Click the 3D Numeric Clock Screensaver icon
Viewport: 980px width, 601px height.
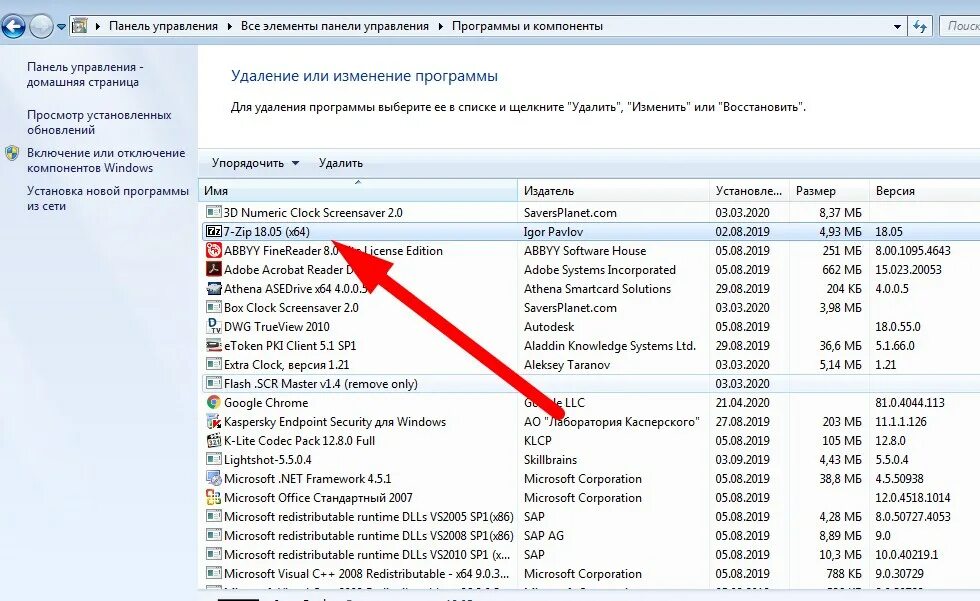point(214,212)
